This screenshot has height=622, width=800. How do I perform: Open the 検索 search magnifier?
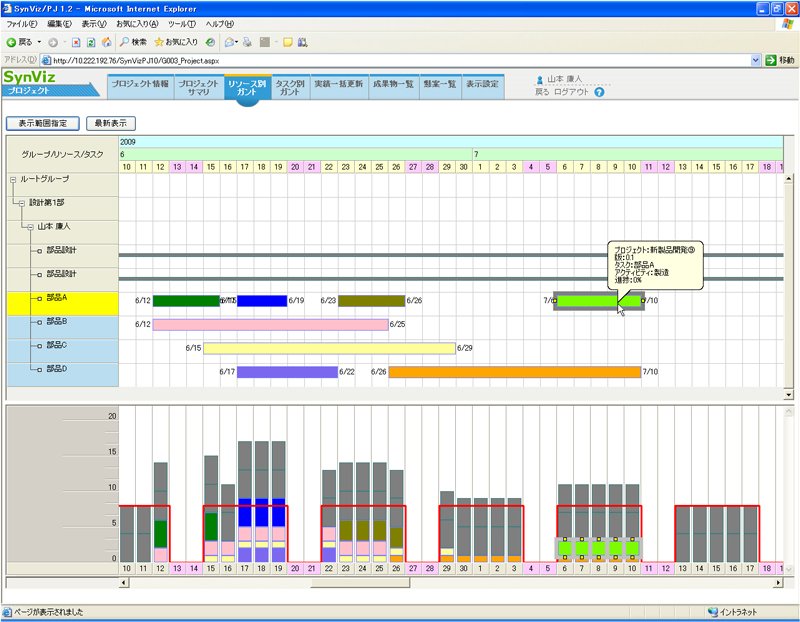pyautogui.click(x=124, y=42)
